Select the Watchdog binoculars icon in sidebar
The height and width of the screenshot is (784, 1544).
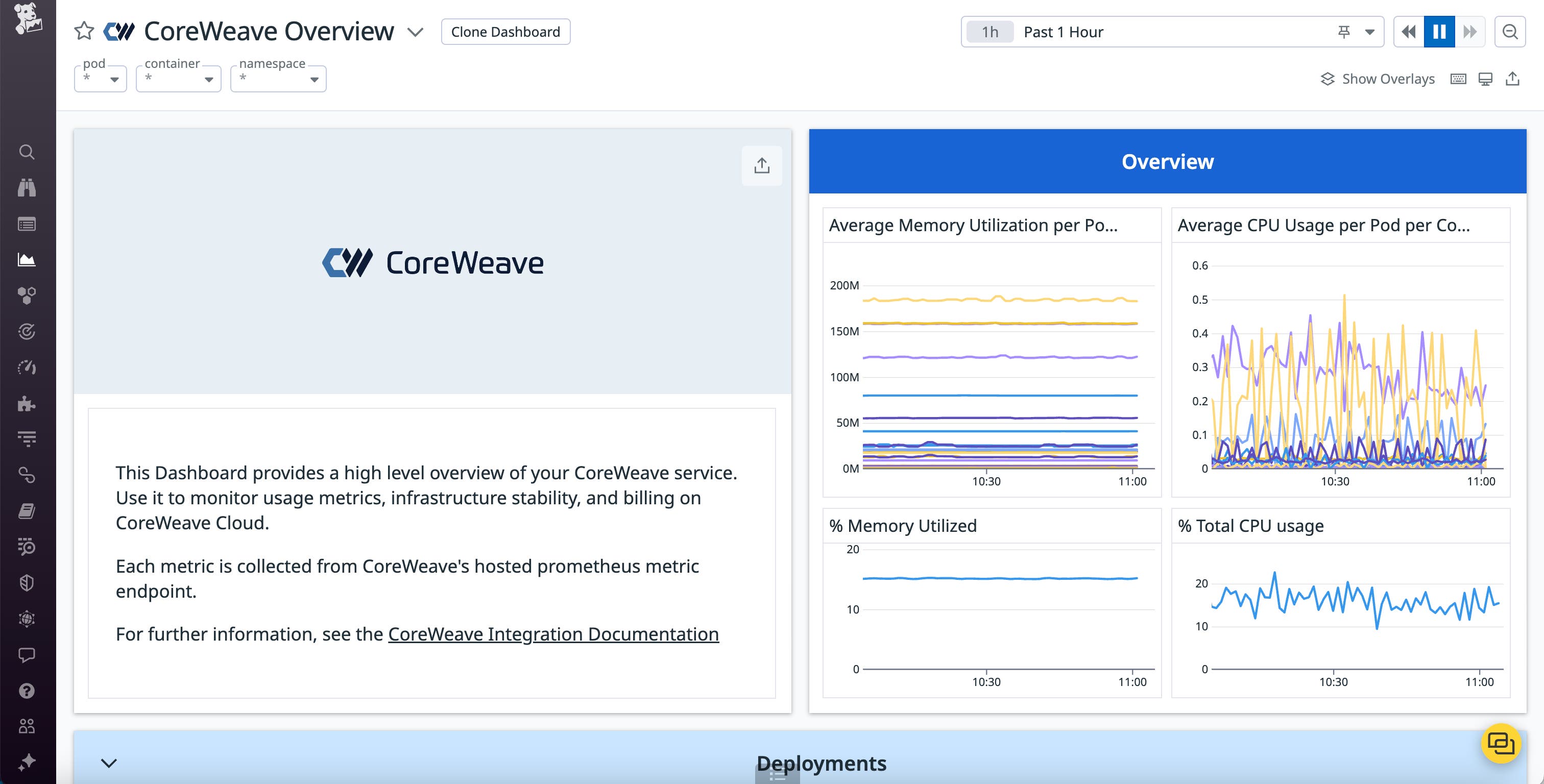pos(27,188)
